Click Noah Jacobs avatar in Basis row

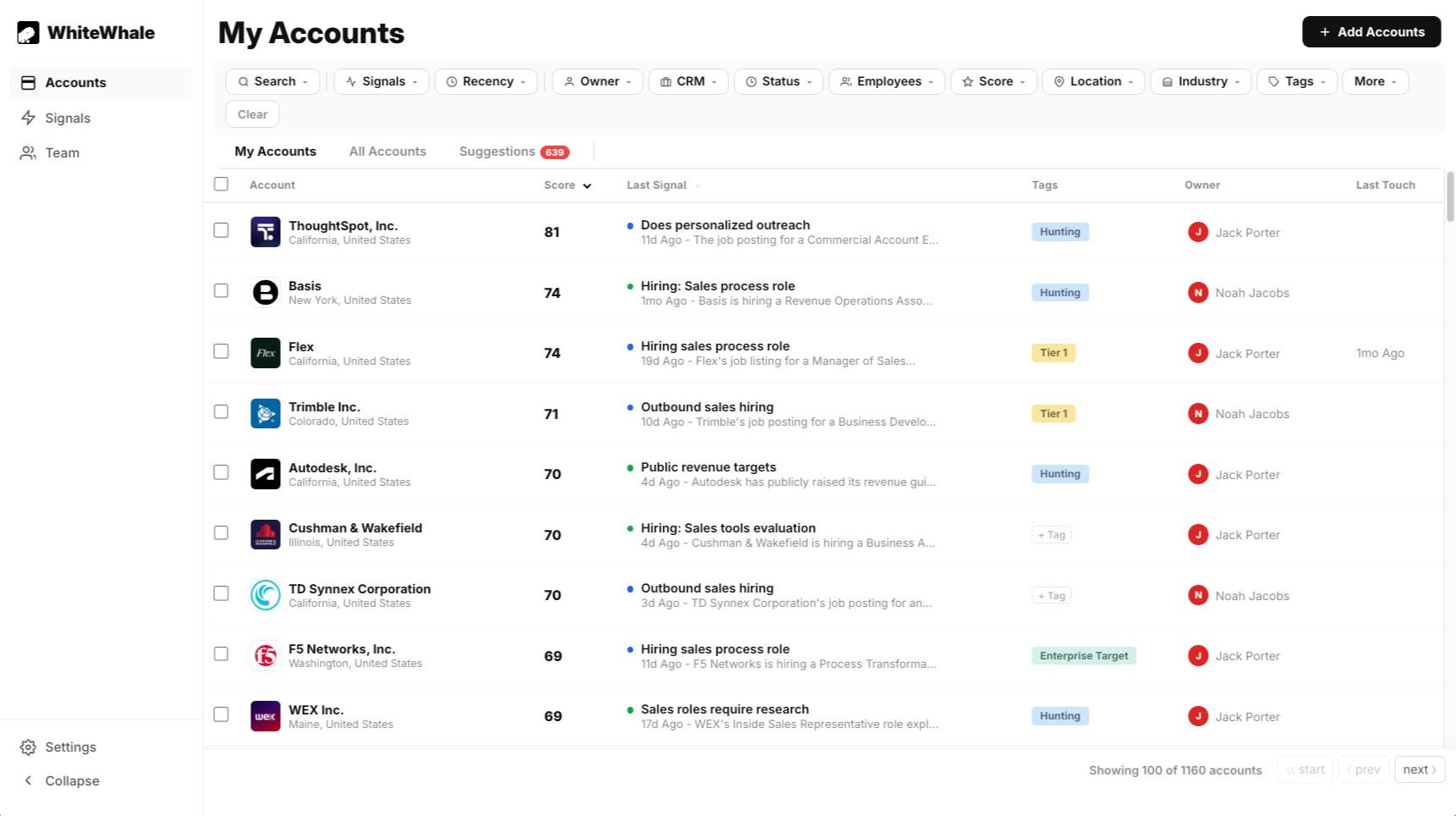pos(1198,293)
